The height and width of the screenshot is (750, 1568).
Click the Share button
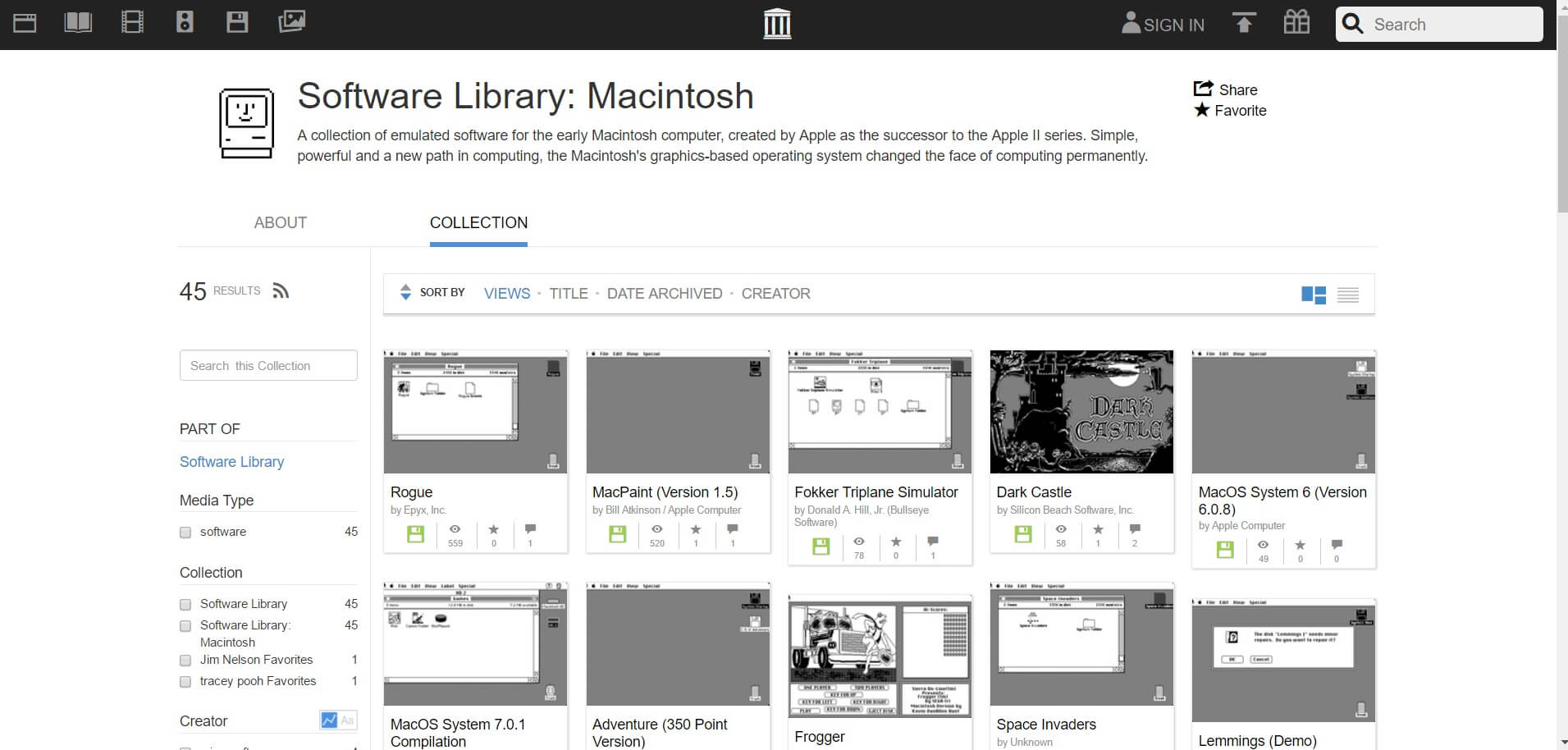[x=1225, y=89]
